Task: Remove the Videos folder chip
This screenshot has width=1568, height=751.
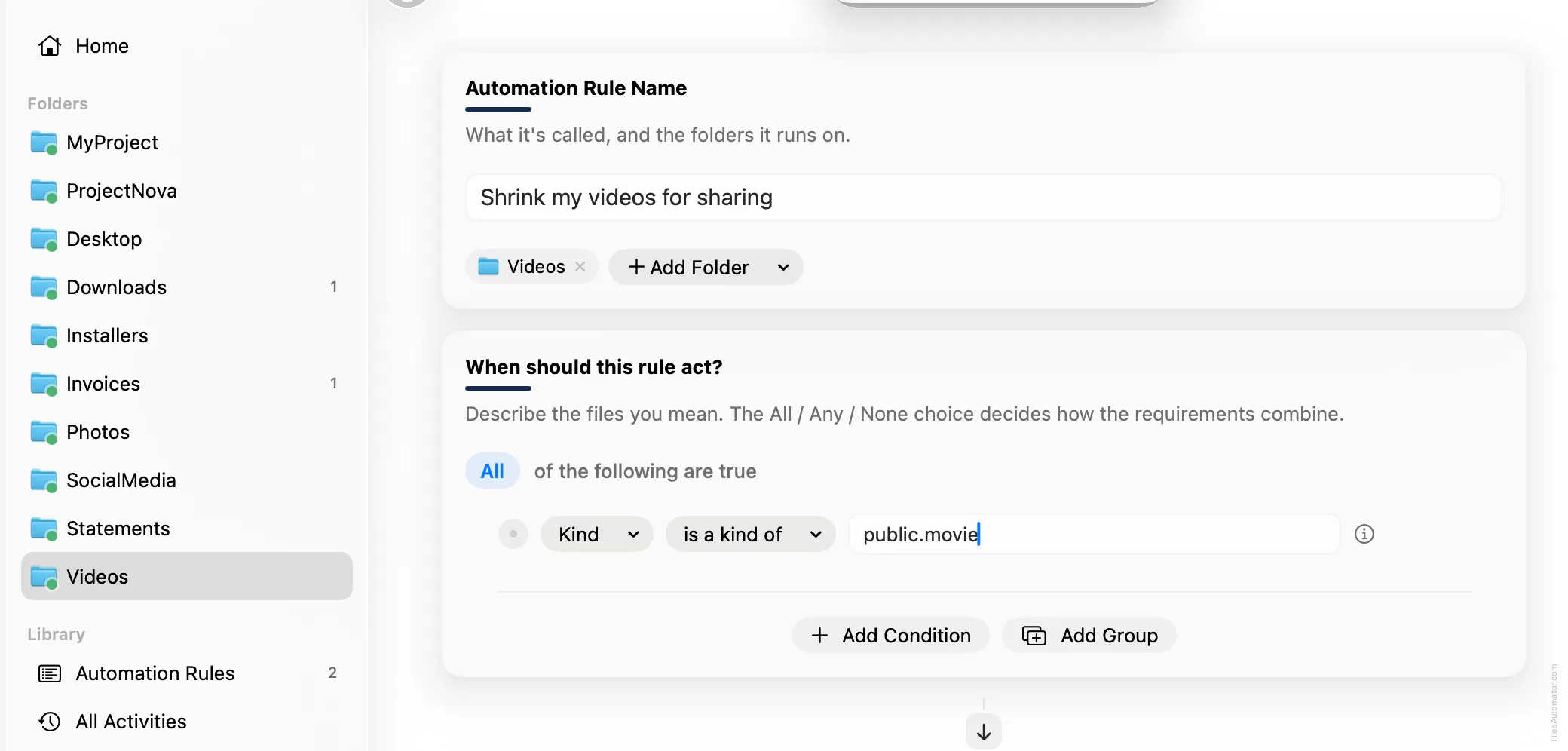Action: 580,267
